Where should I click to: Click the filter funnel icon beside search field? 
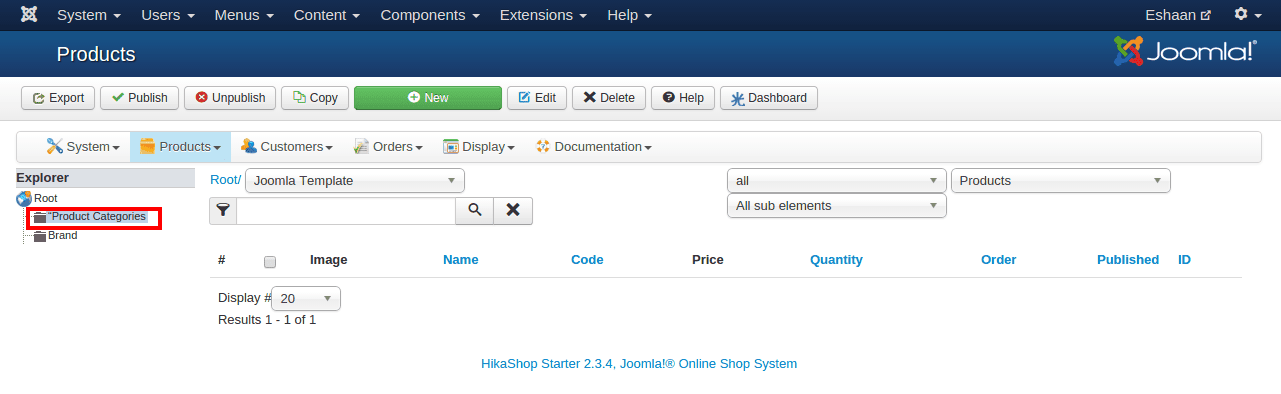[x=223, y=210]
